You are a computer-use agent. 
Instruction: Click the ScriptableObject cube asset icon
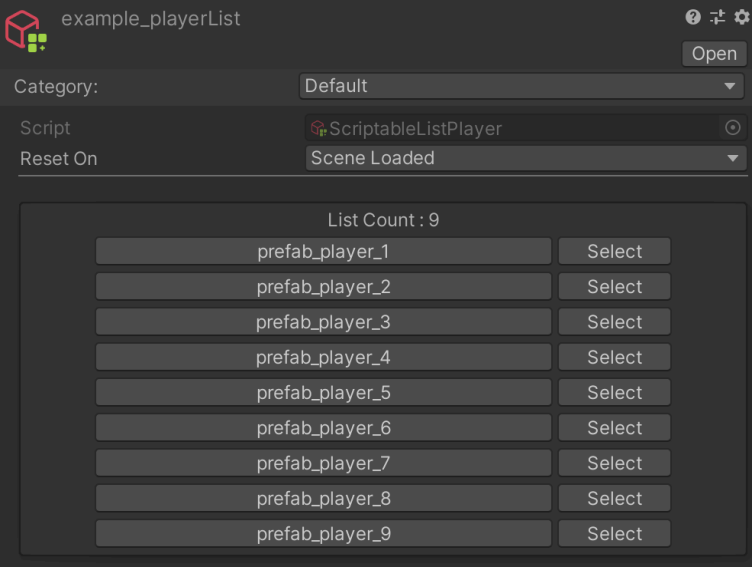pos(26,31)
